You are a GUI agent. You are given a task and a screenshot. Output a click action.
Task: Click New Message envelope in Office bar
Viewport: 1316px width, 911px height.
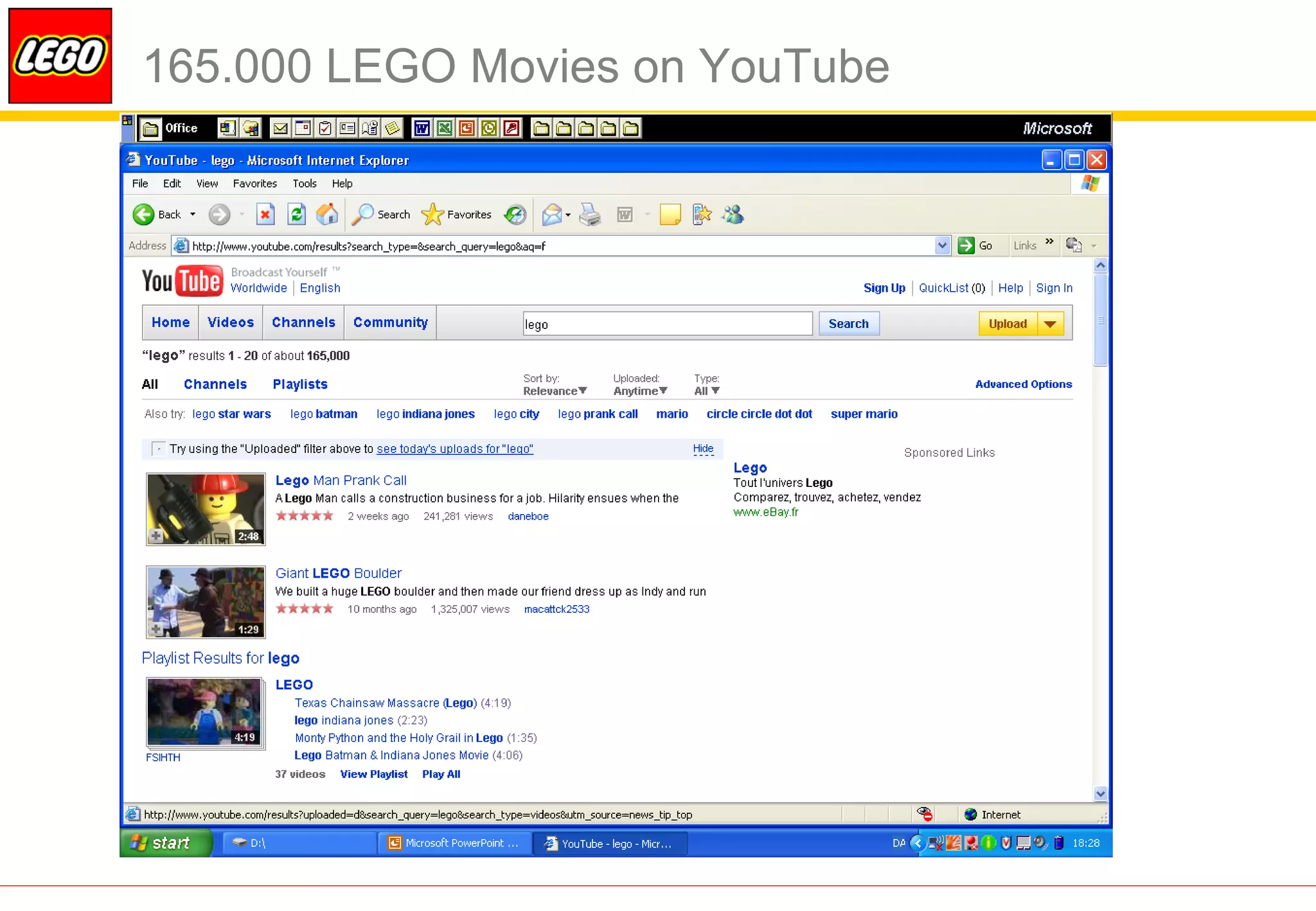click(x=280, y=128)
